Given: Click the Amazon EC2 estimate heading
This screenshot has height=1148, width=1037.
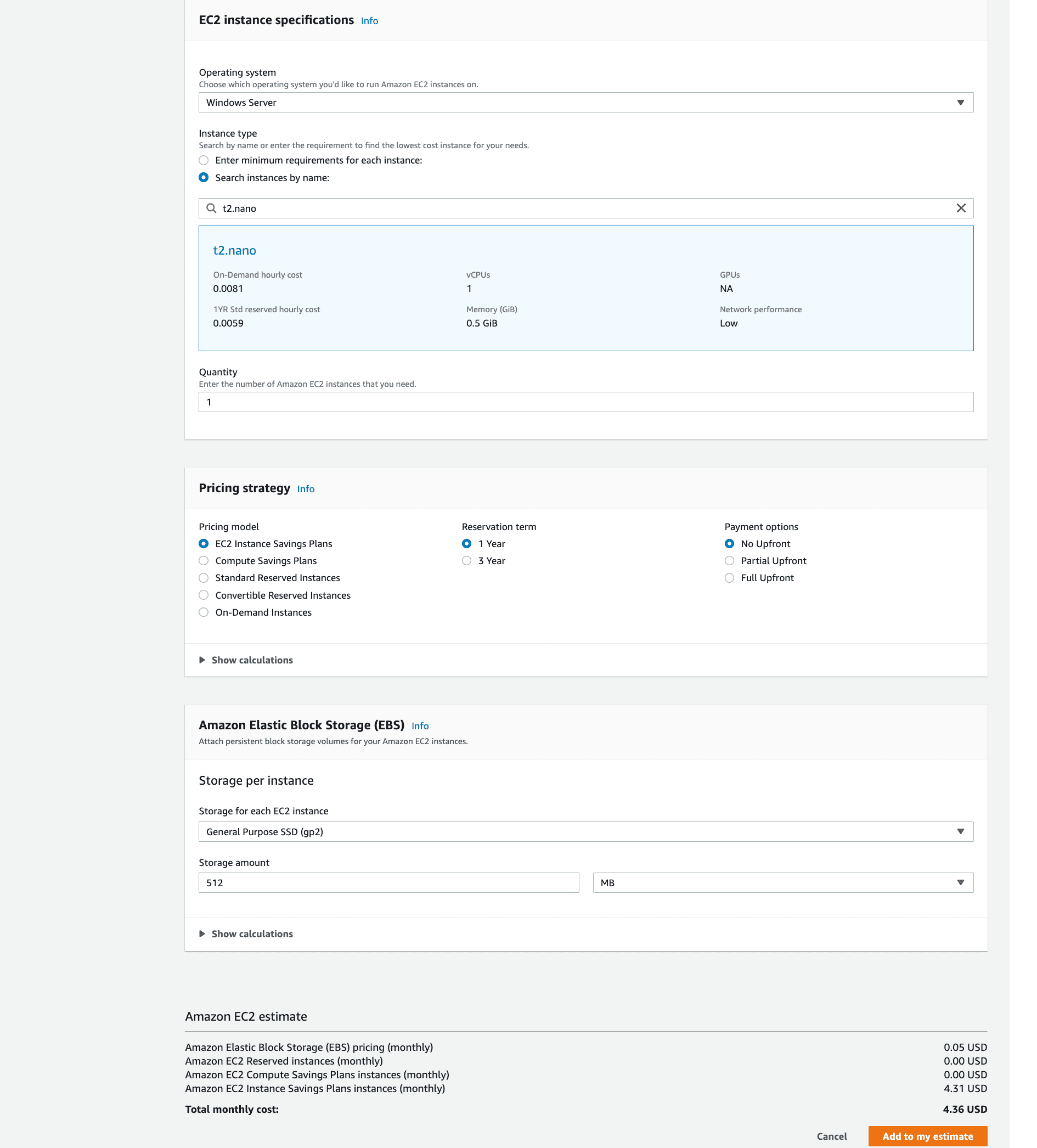Looking at the screenshot, I should point(246,1017).
